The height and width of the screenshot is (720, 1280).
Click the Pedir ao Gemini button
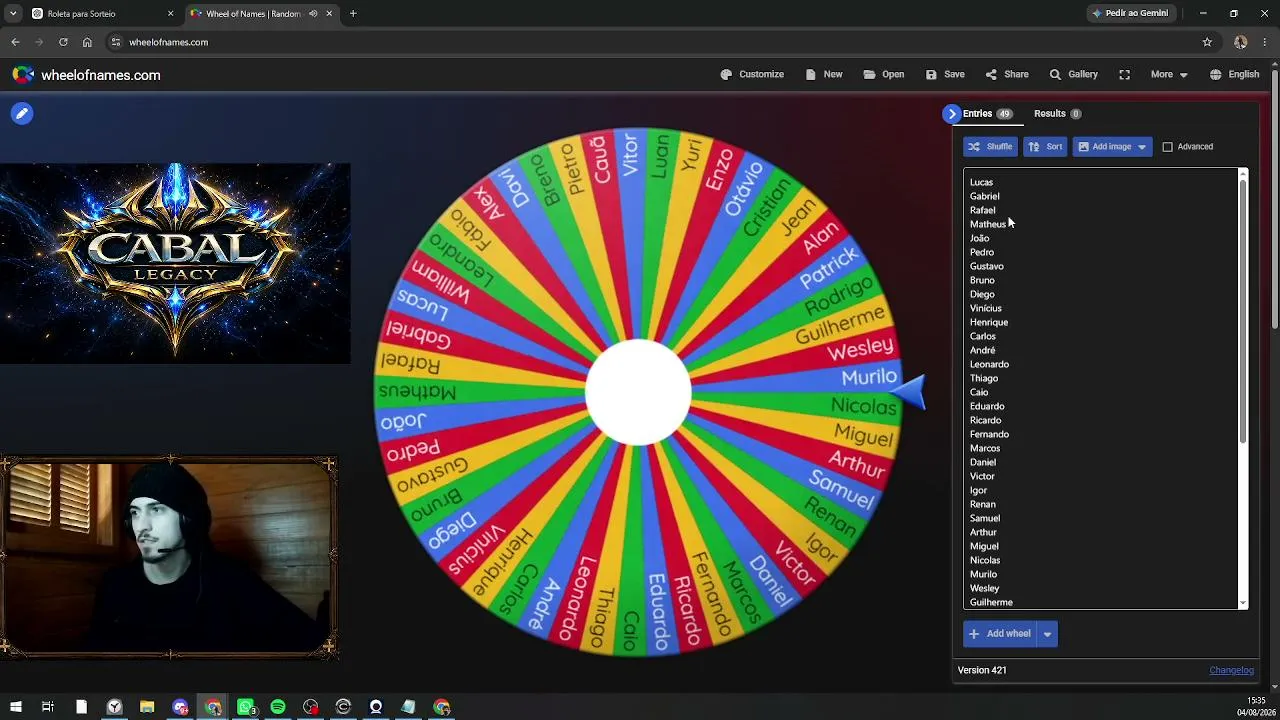(1130, 14)
